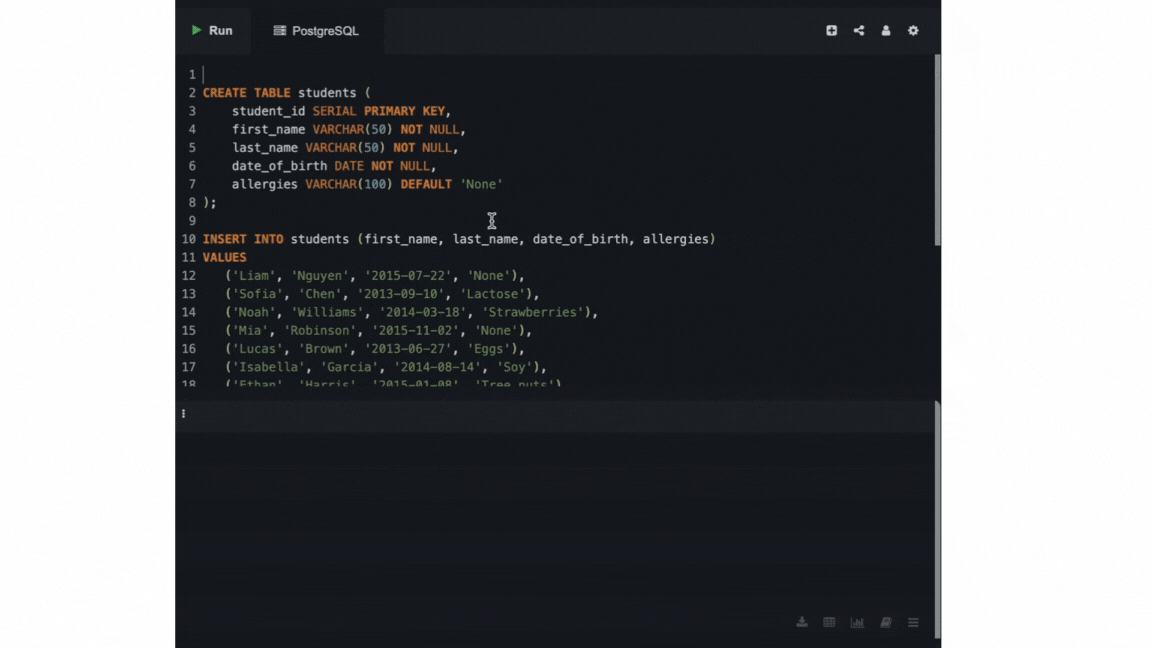Image resolution: width=1152 pixels, height=648 pixels.
Task: Click 'Nguyen' on line 12
Action: tap(320, 276)
